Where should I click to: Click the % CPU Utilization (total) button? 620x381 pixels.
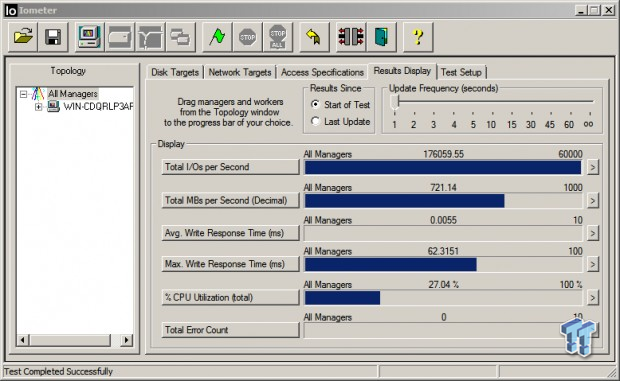[230, 297]
